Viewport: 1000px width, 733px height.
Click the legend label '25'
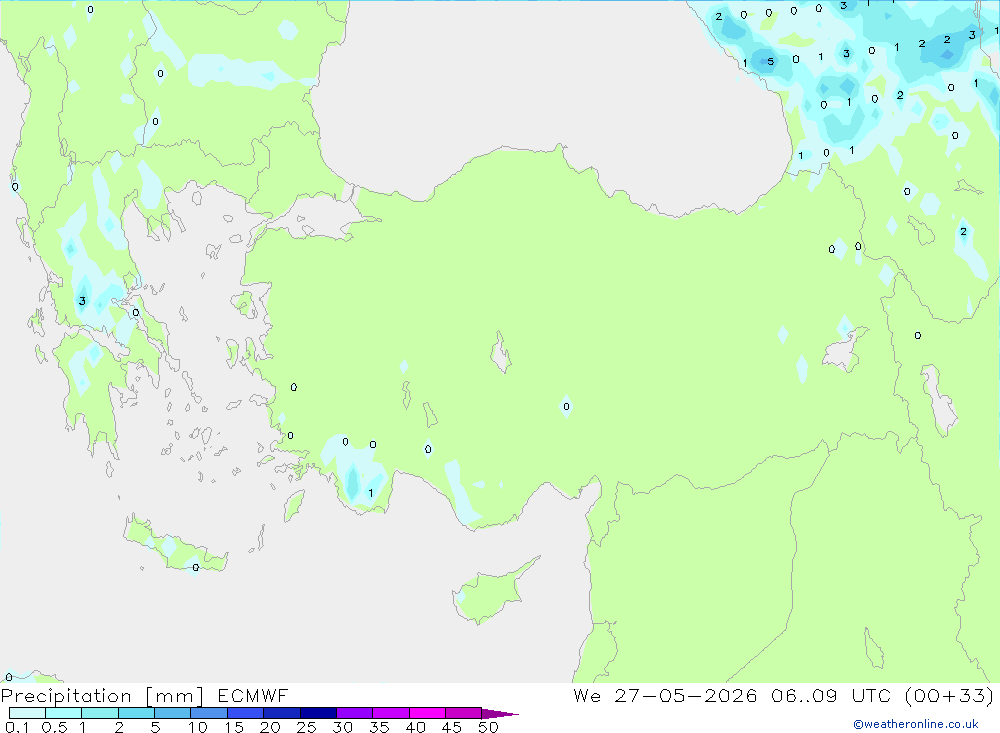[306, 727]
